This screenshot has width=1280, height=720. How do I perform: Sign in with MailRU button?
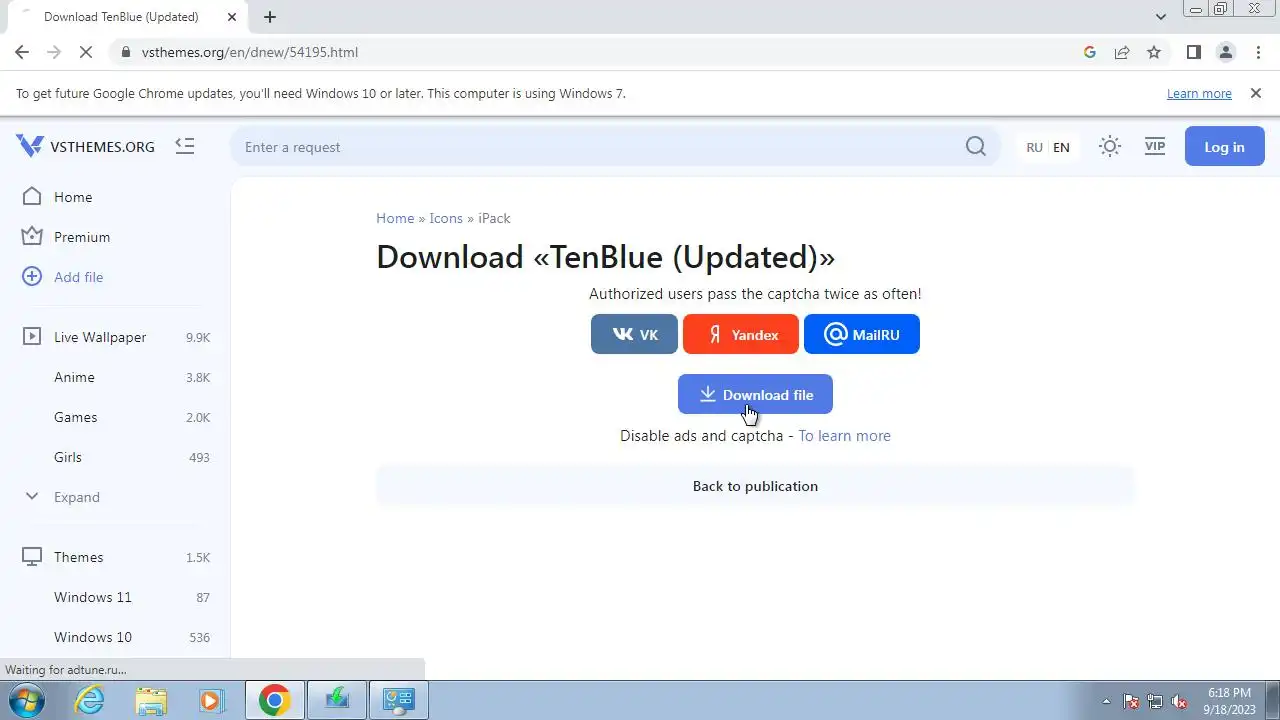[862, 334]
